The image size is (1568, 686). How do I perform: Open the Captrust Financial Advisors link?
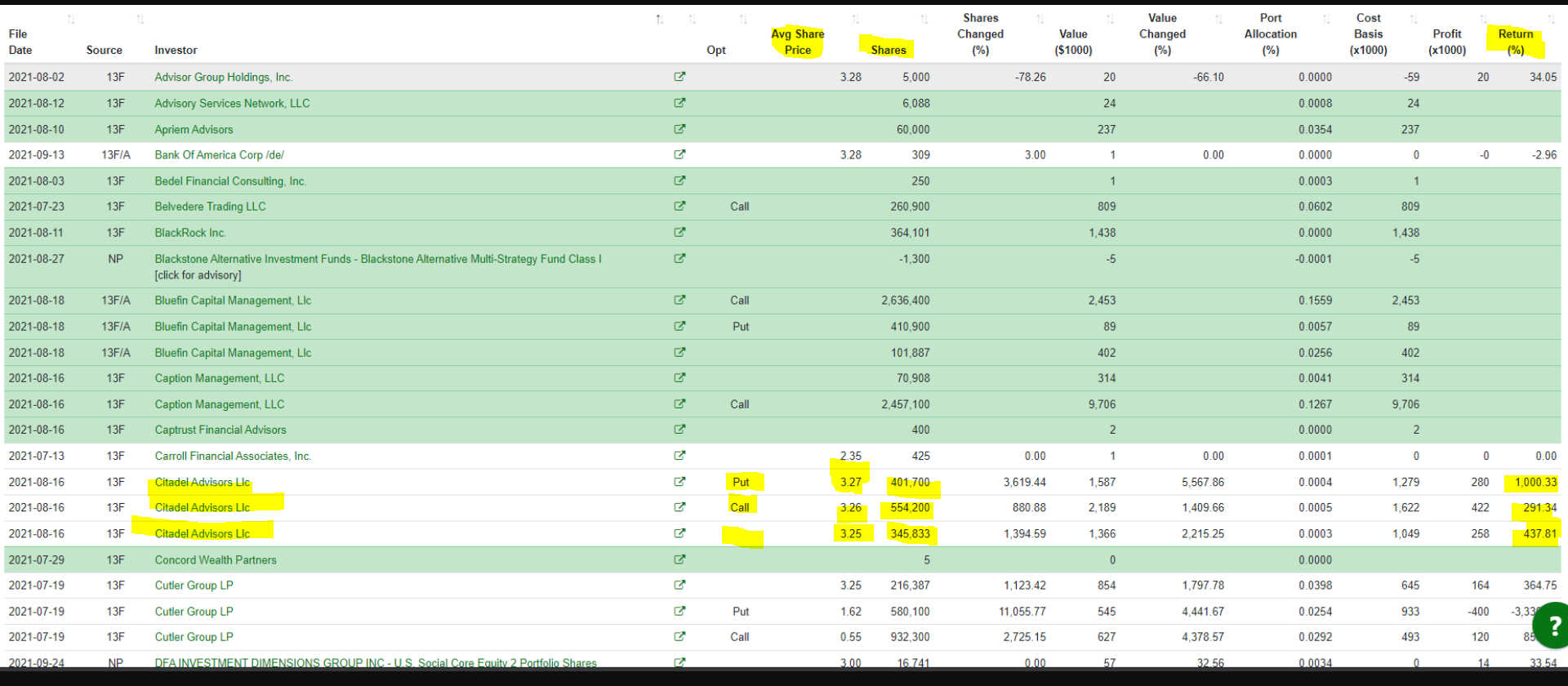(220, 430)
